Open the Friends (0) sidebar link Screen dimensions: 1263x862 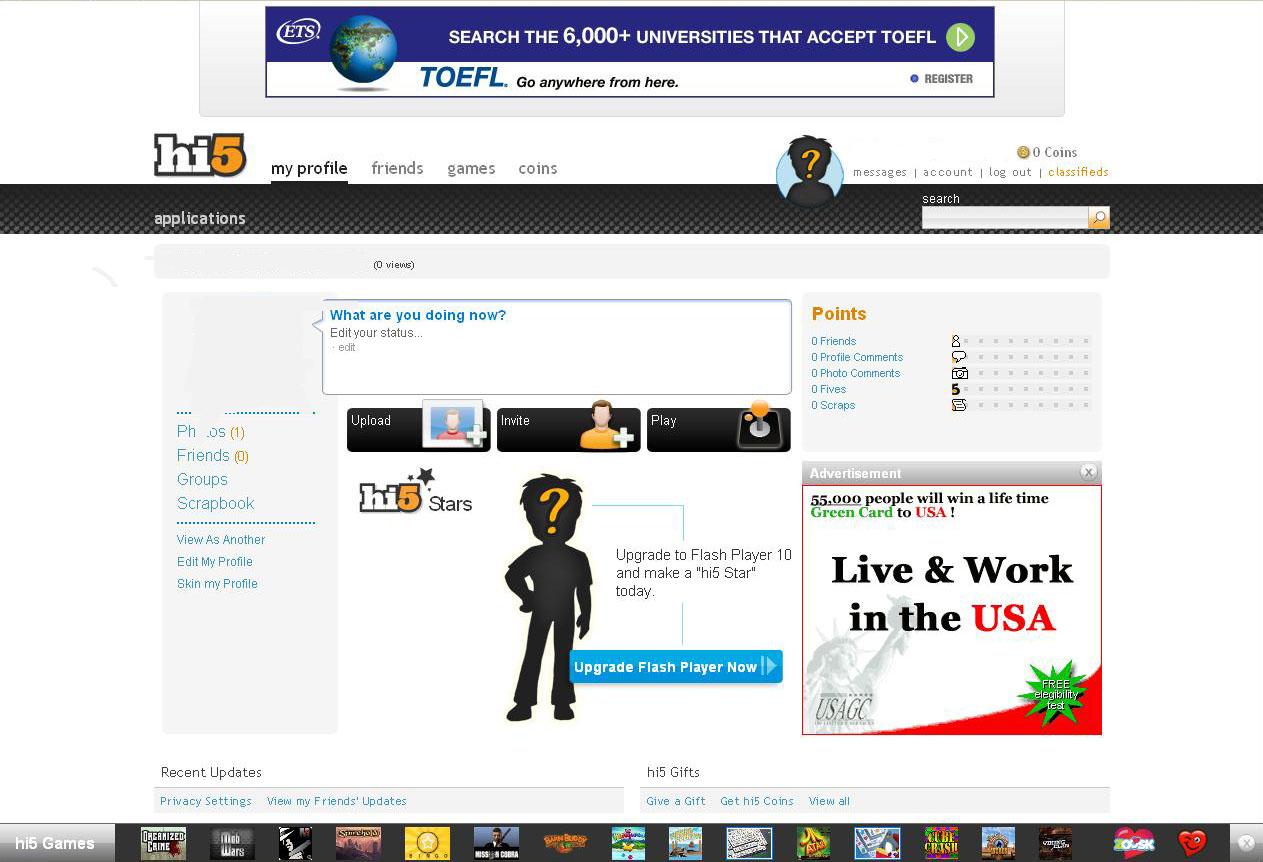point(213,456)
